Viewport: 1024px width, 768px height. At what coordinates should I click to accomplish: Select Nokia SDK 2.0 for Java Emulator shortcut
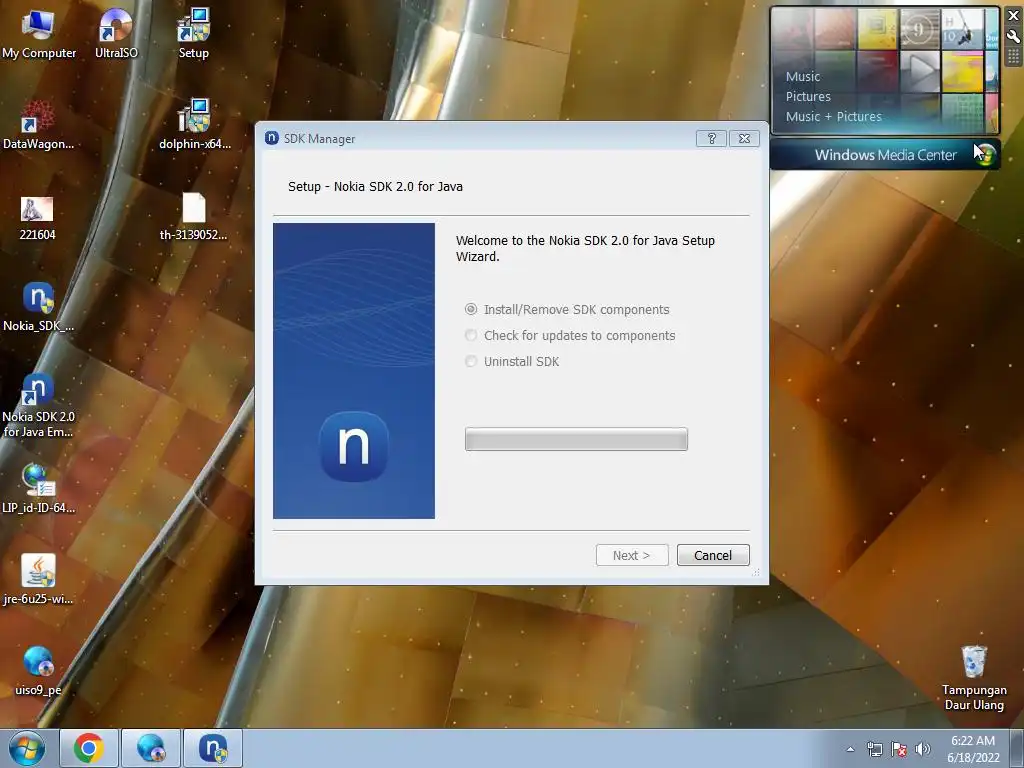point(38,405)
